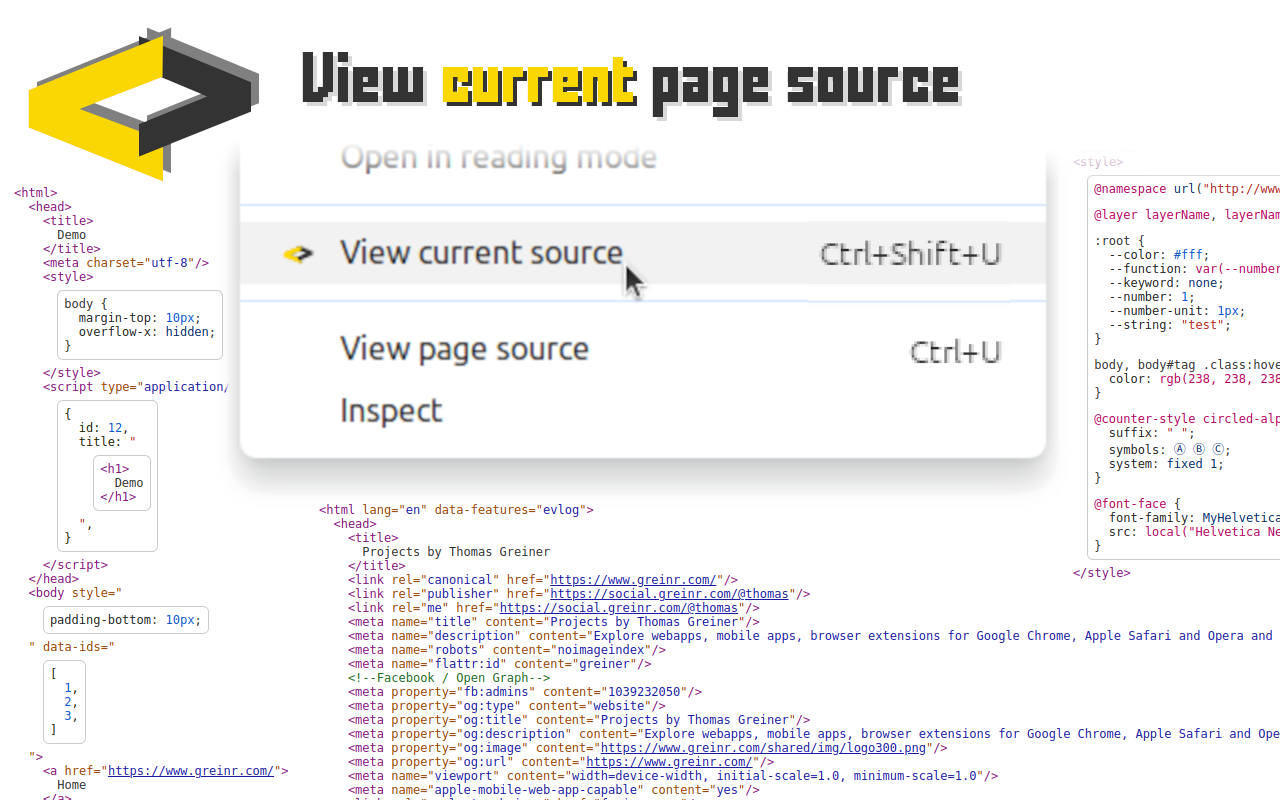Click the "--color: #fff;" declaration
This screenshot has height=800, width=1280.
coord(1159,255)
